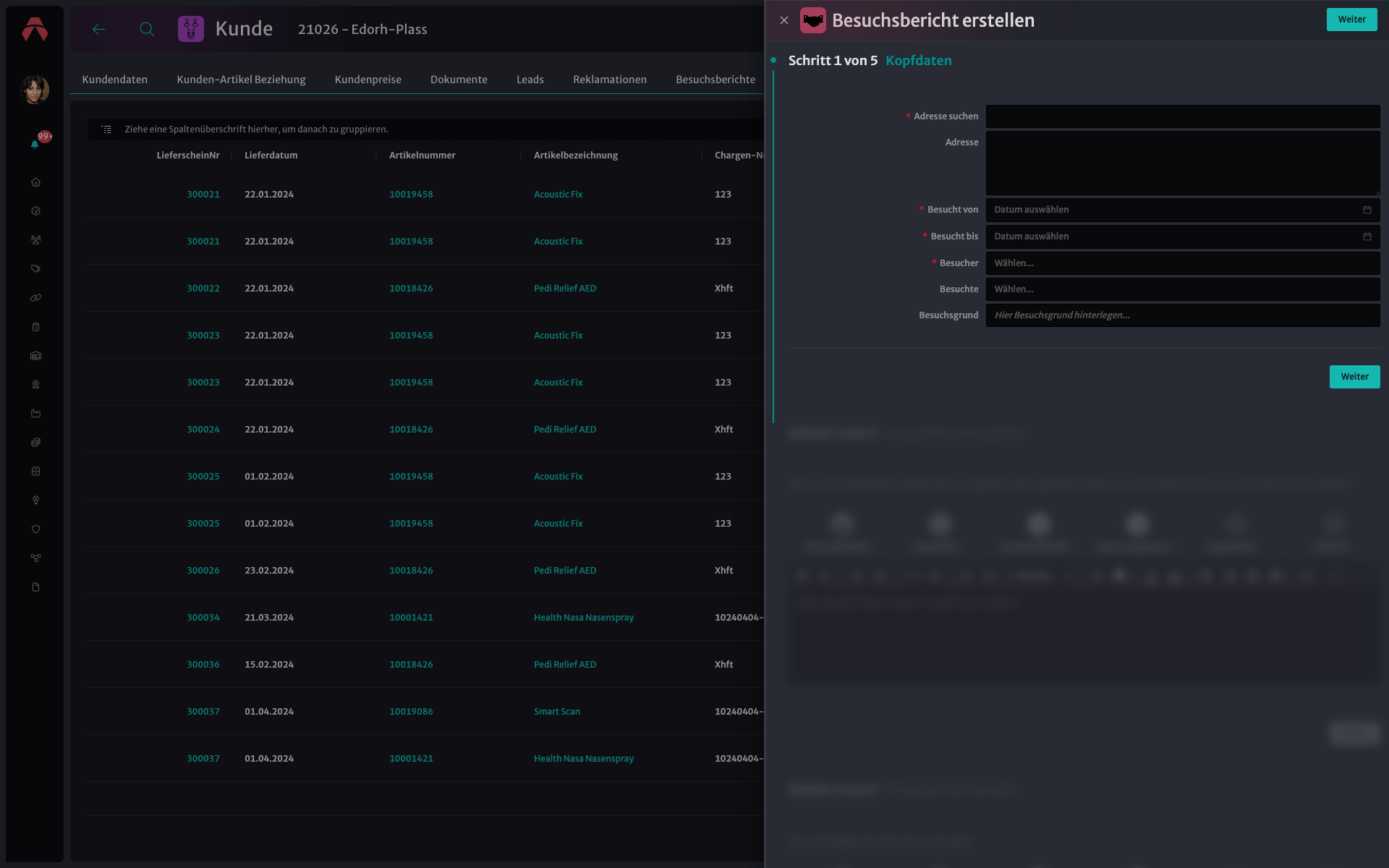Viewport: 1389px width, 868px height.
Task: Open the clipboard icon in sidebar
Action: (x=35, y=327)
